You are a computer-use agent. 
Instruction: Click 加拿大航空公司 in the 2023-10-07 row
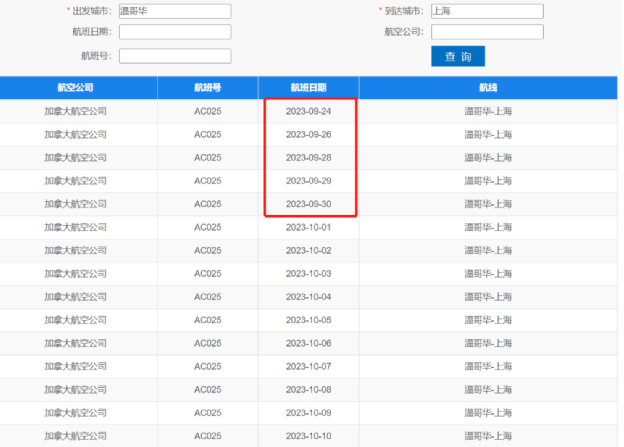tap(75, 366)
